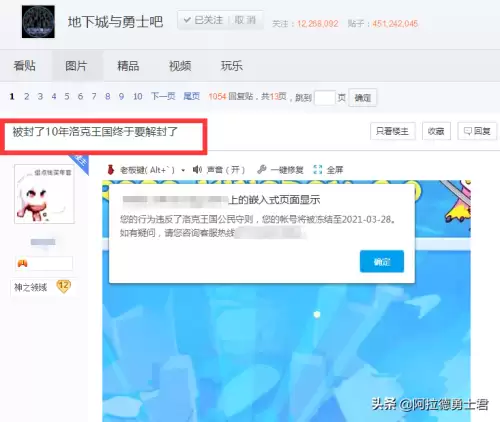Toggle game sound with 声音(开)
The width and height of the screenshot is (500, 422).
(x=219, y=170)
